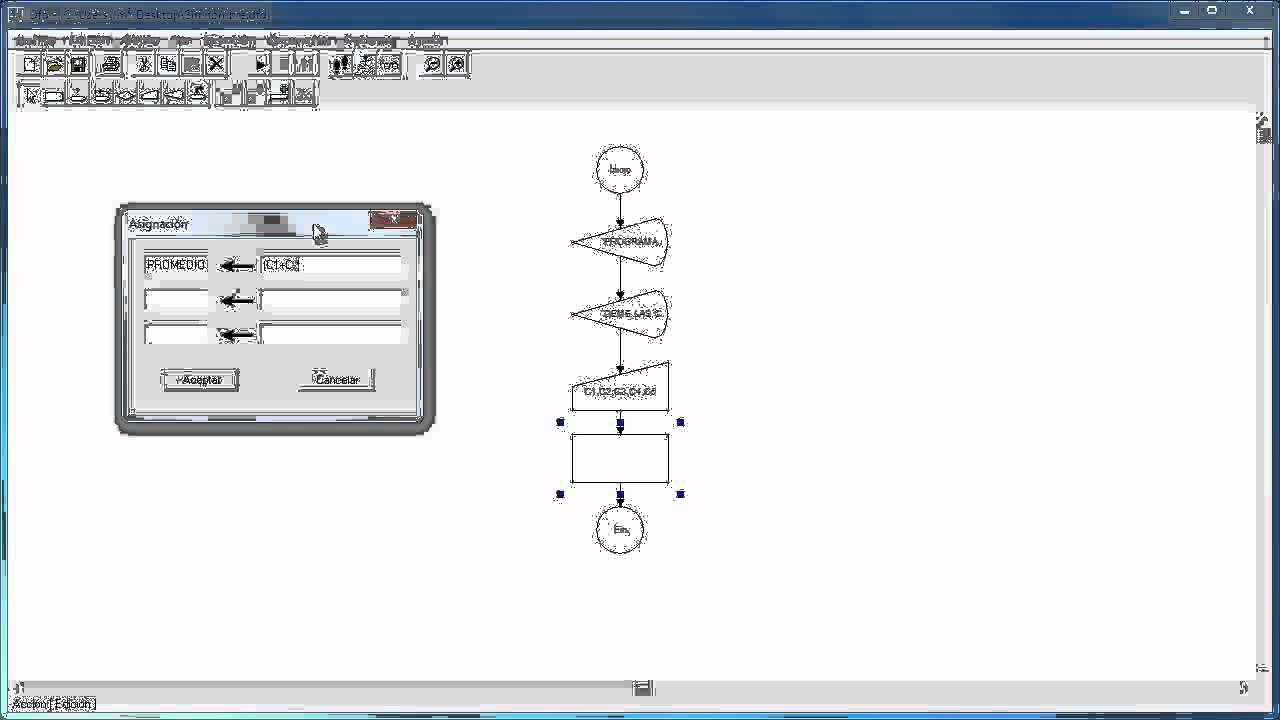Open the Archivo menu
Image resolution: width=1280 pixels, height=720 pixels.
(36, 41)
